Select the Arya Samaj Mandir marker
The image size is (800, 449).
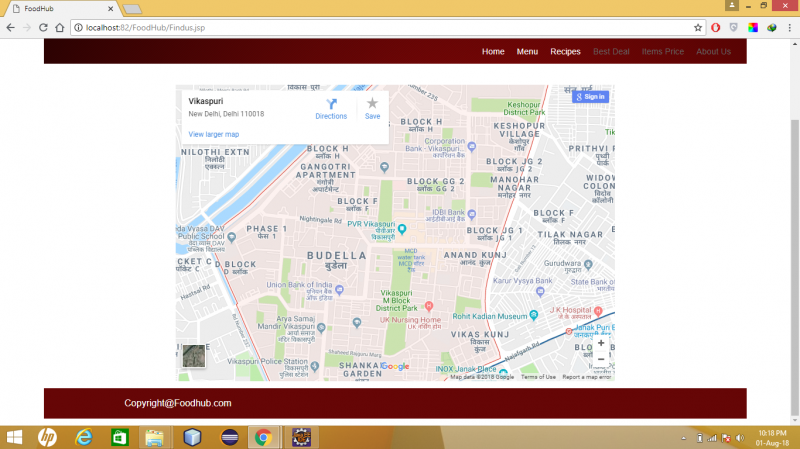coord(321,327)
